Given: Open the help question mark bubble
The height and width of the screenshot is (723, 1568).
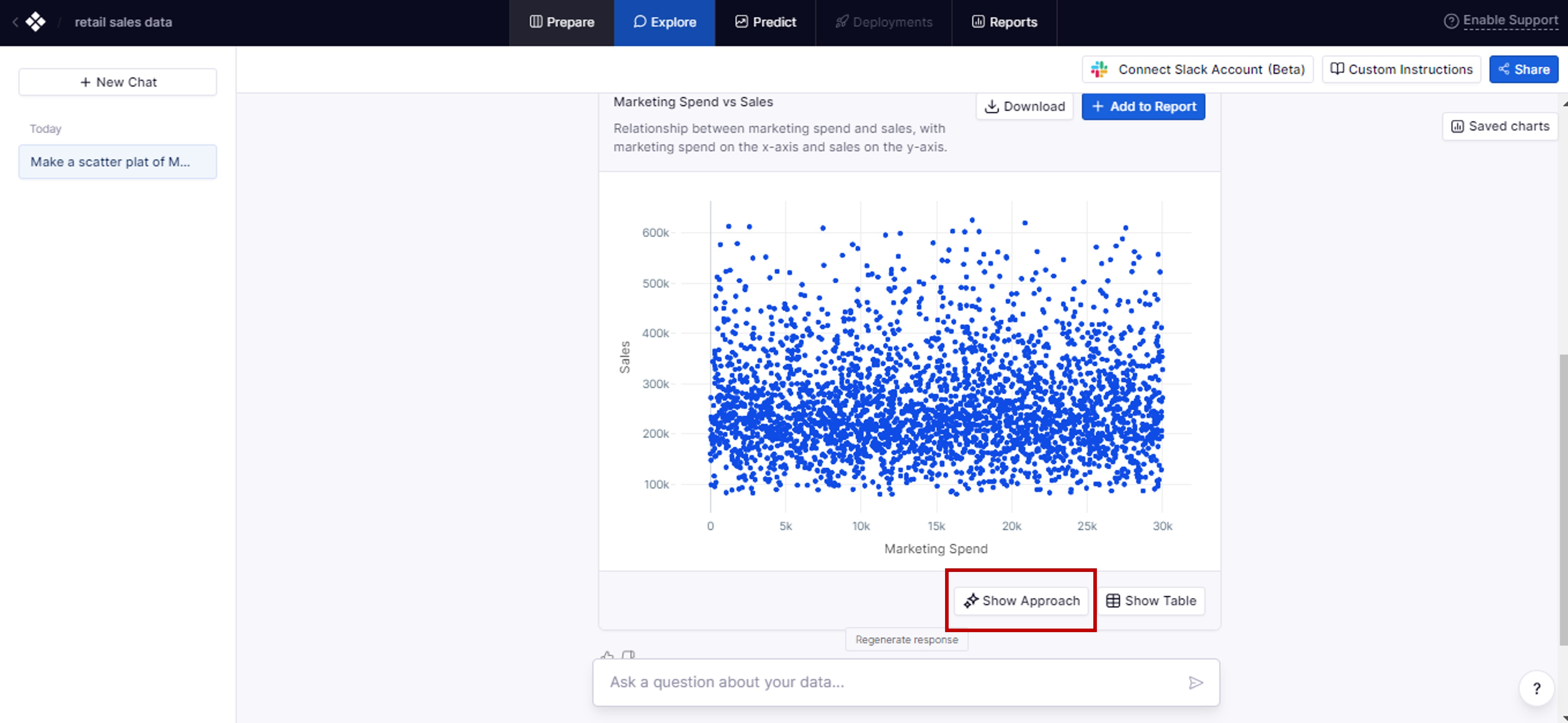Looking at the screenshot, I should (x=1536, y=688).
